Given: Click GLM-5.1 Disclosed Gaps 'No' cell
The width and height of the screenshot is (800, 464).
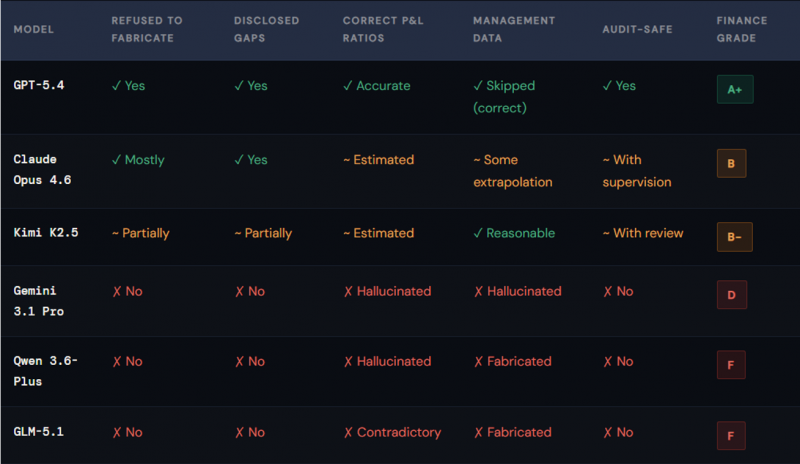Looking at the screenshot, I should 250,432.
